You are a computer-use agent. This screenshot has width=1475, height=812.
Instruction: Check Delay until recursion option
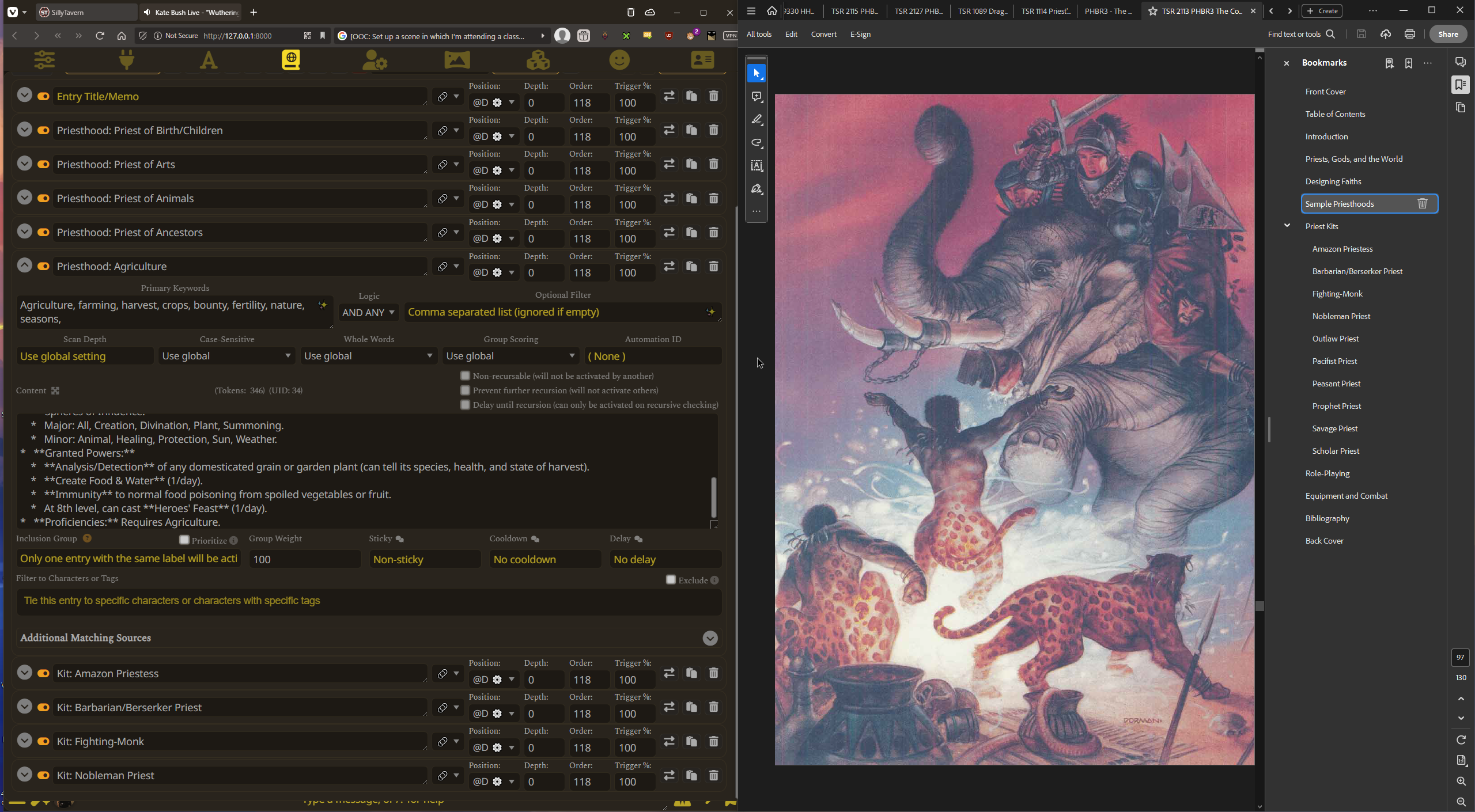[465, 404]
